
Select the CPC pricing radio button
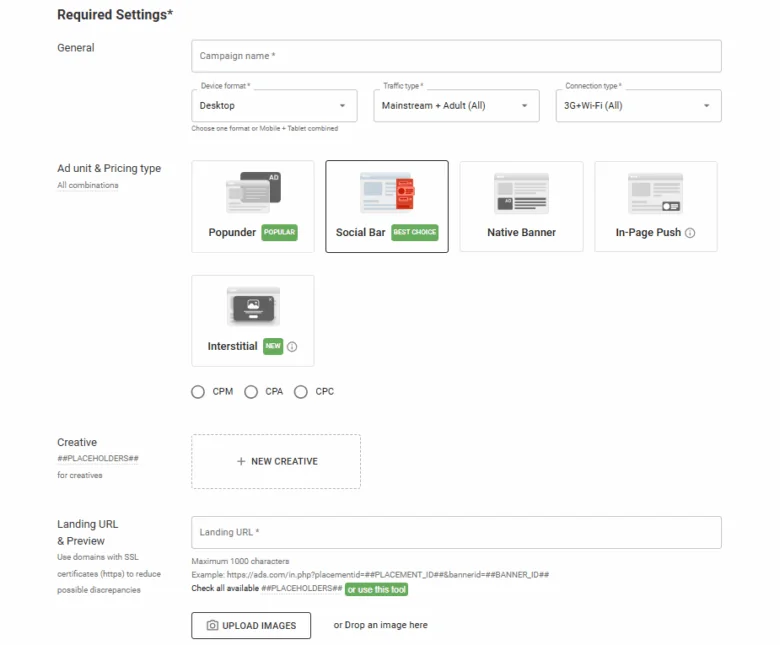coord(301,392)
